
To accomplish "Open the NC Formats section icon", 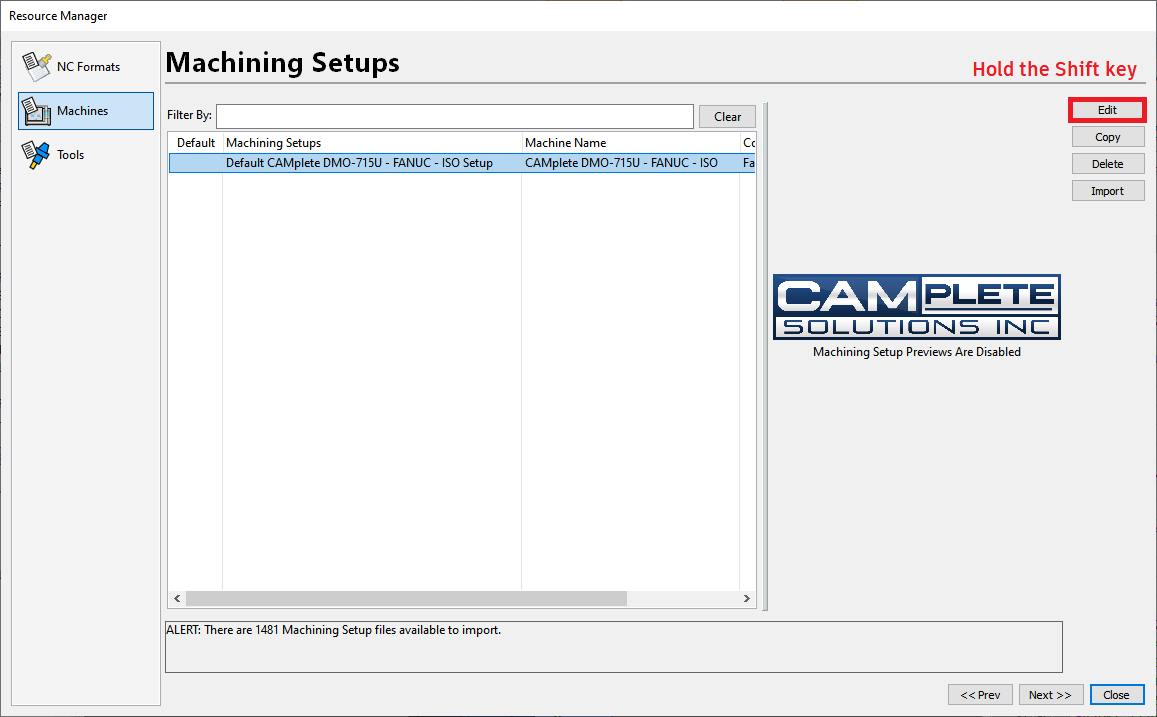I will click(x=36, y=66).
